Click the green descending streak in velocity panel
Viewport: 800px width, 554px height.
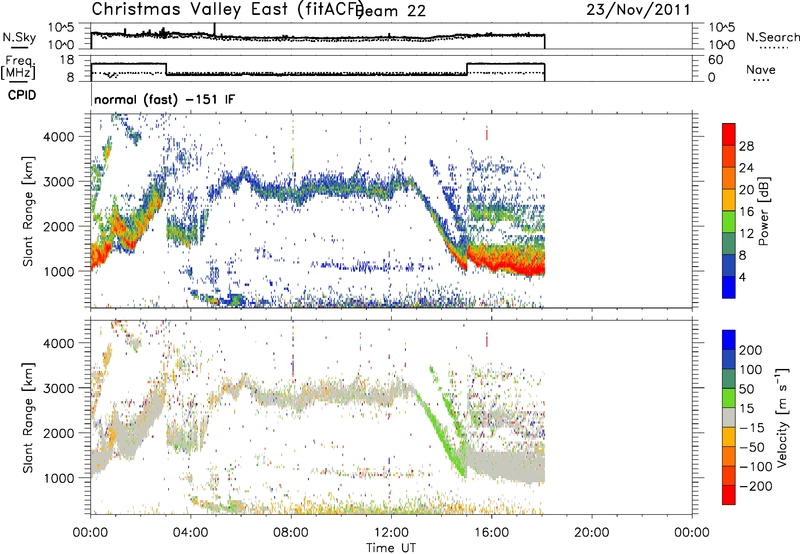(440, 433)
